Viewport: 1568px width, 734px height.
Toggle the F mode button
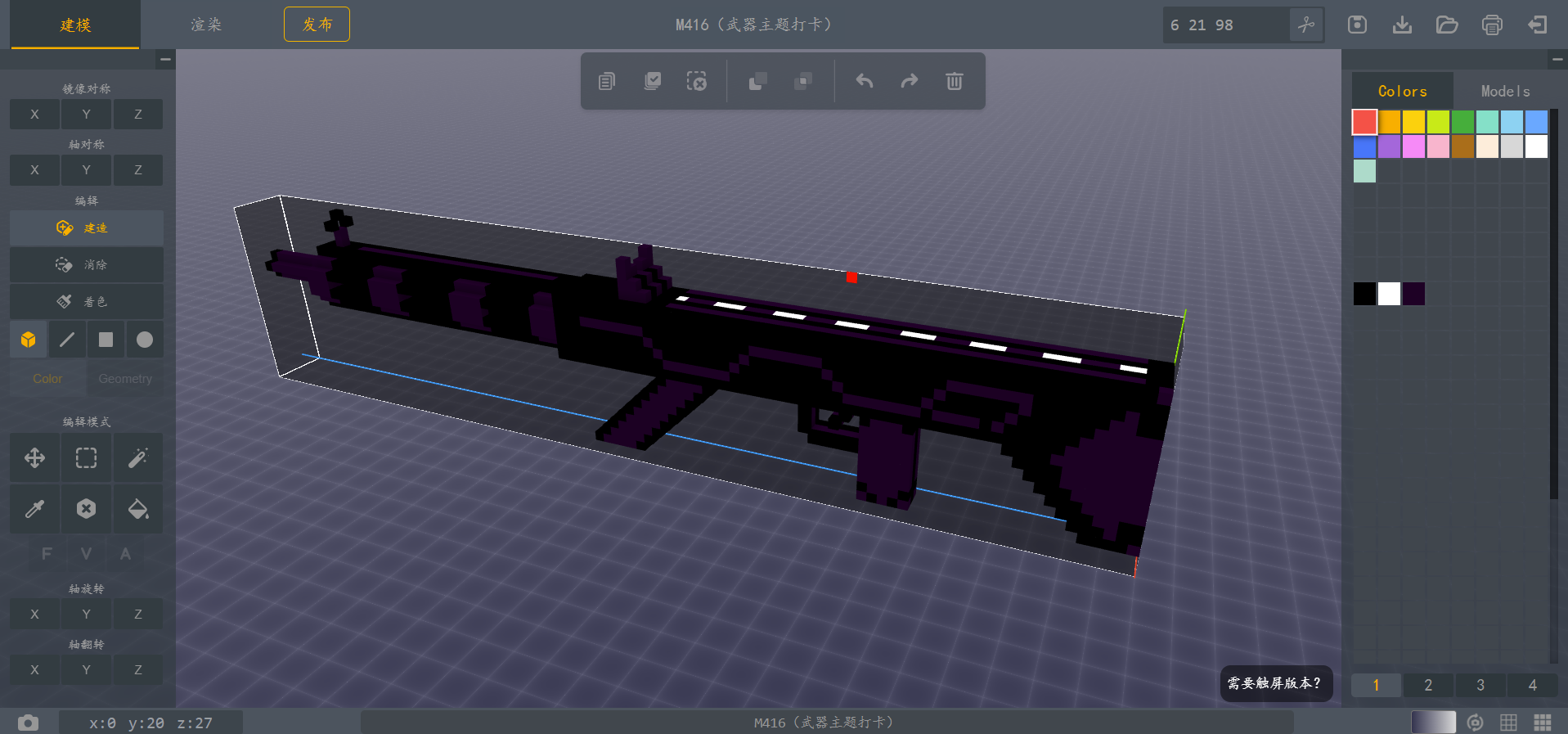click(47, 554)
